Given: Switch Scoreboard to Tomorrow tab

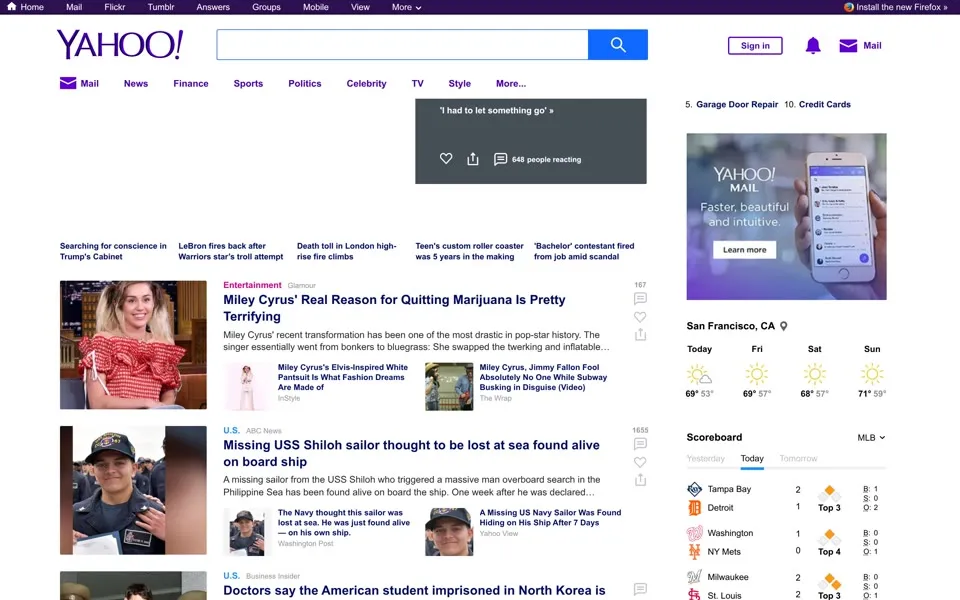Looking at the screenshot, I should pos(798,459).
